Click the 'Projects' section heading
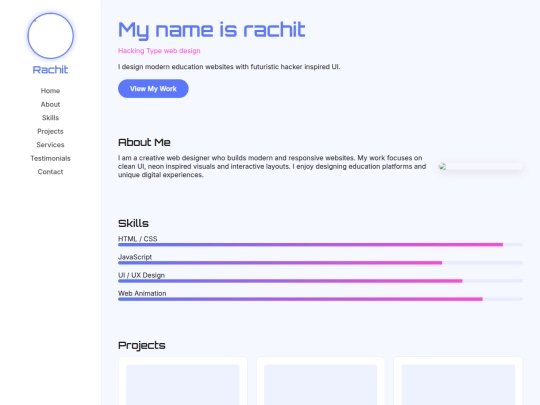The width and height of the screenshot is (540, 405). coord(142,345)
